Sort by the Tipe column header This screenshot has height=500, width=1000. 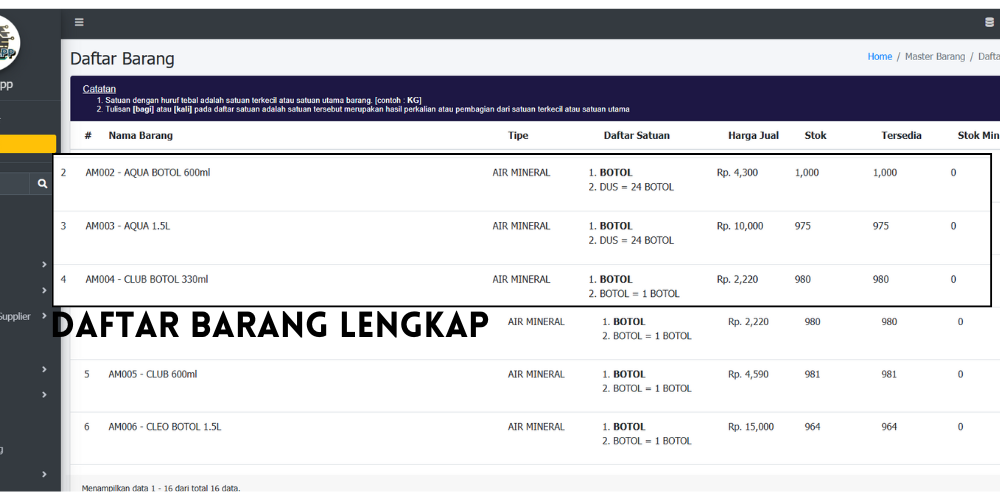[x=518, y=135]
